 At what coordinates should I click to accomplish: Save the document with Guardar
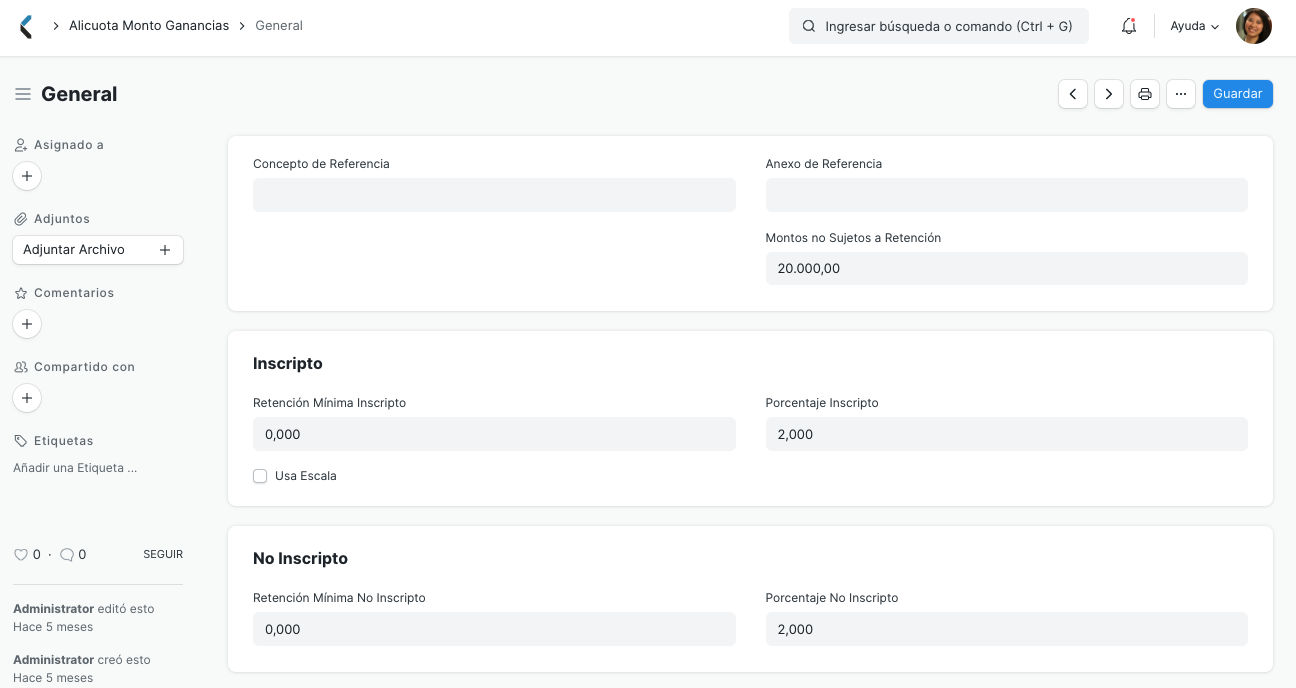click(x=1238, y=94)
